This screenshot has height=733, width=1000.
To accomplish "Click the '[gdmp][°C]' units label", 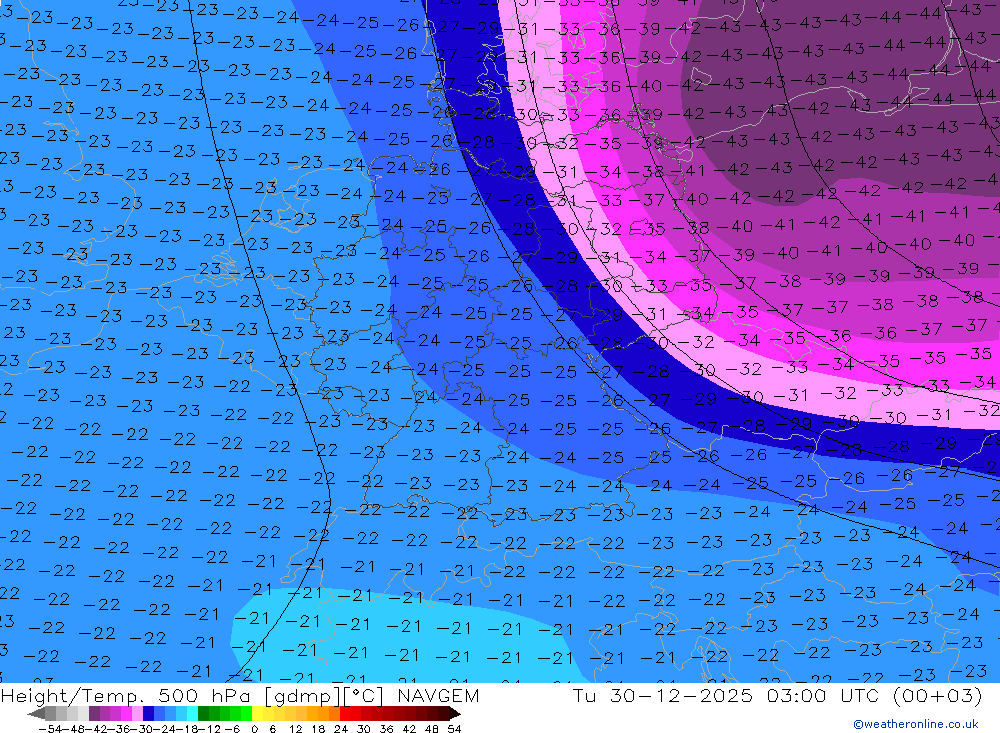I will [325, 697].
